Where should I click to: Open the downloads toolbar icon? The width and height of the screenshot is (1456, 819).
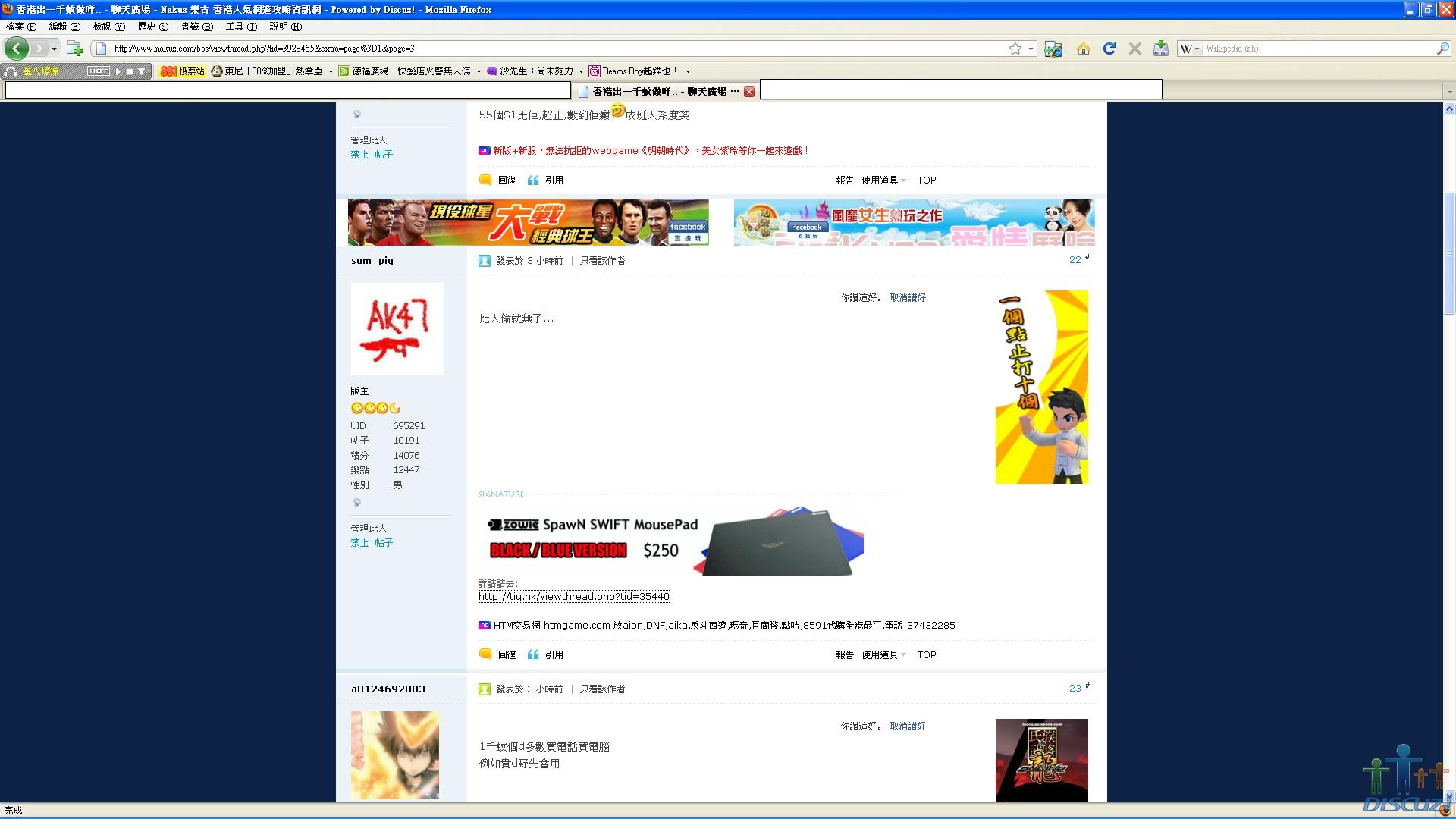(1160, 49)
